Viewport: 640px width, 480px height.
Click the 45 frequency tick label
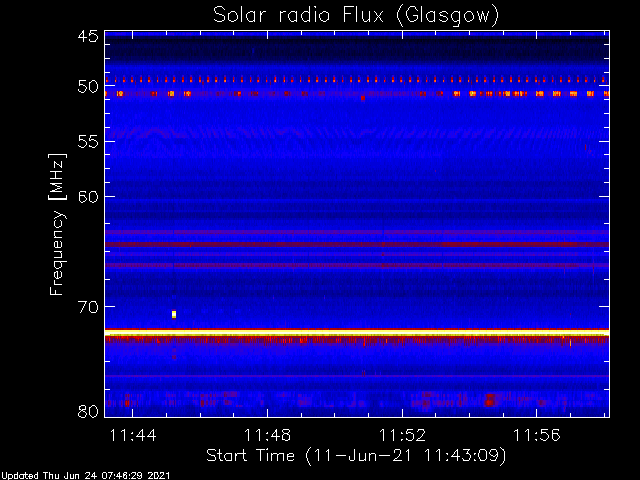(88, 36)
